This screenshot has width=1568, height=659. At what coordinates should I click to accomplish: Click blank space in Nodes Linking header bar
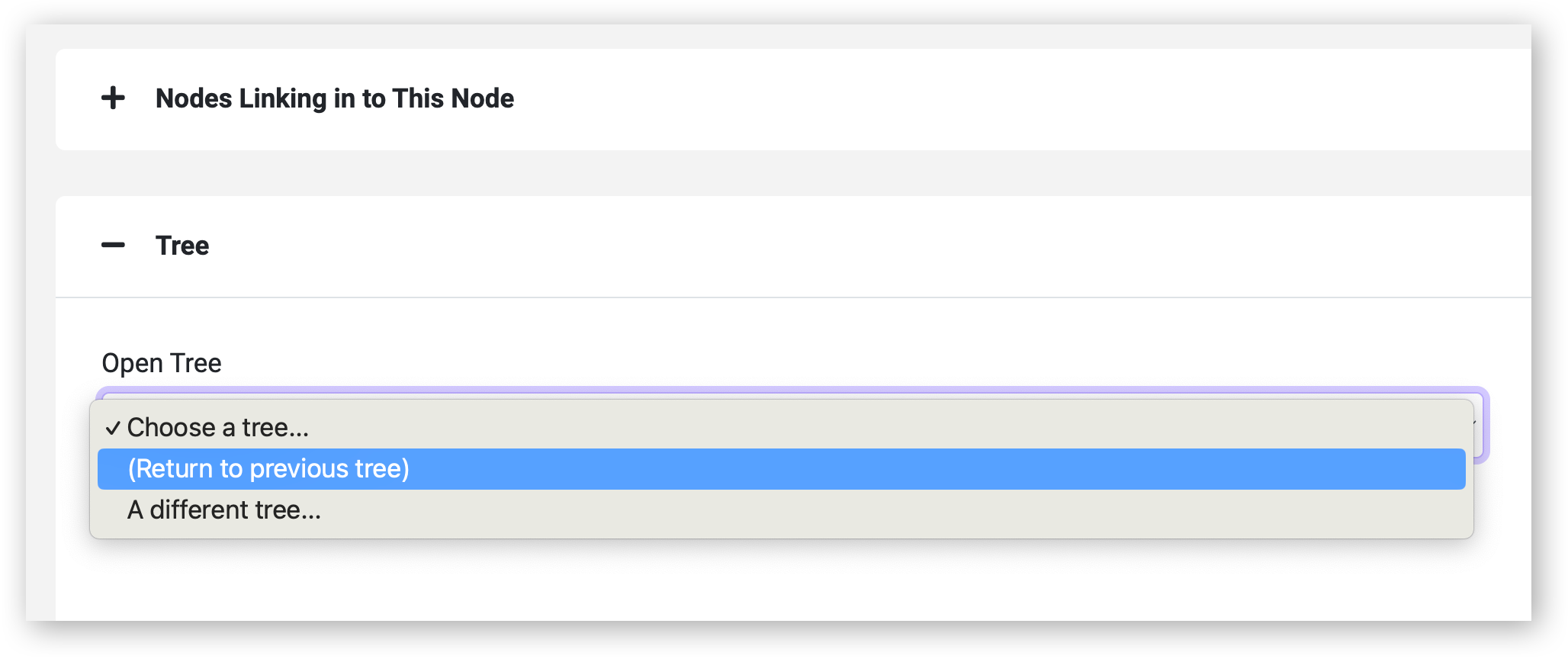tap(991, 98)
